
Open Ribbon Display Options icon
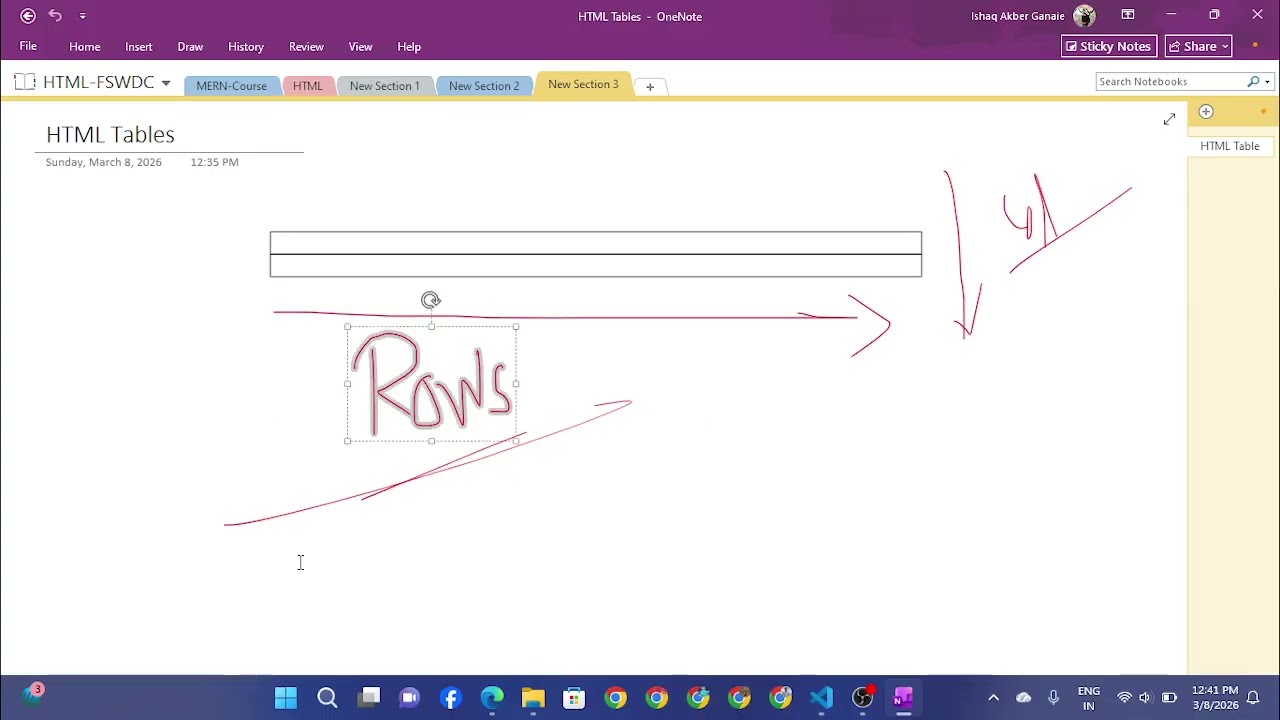point(1128,15)
